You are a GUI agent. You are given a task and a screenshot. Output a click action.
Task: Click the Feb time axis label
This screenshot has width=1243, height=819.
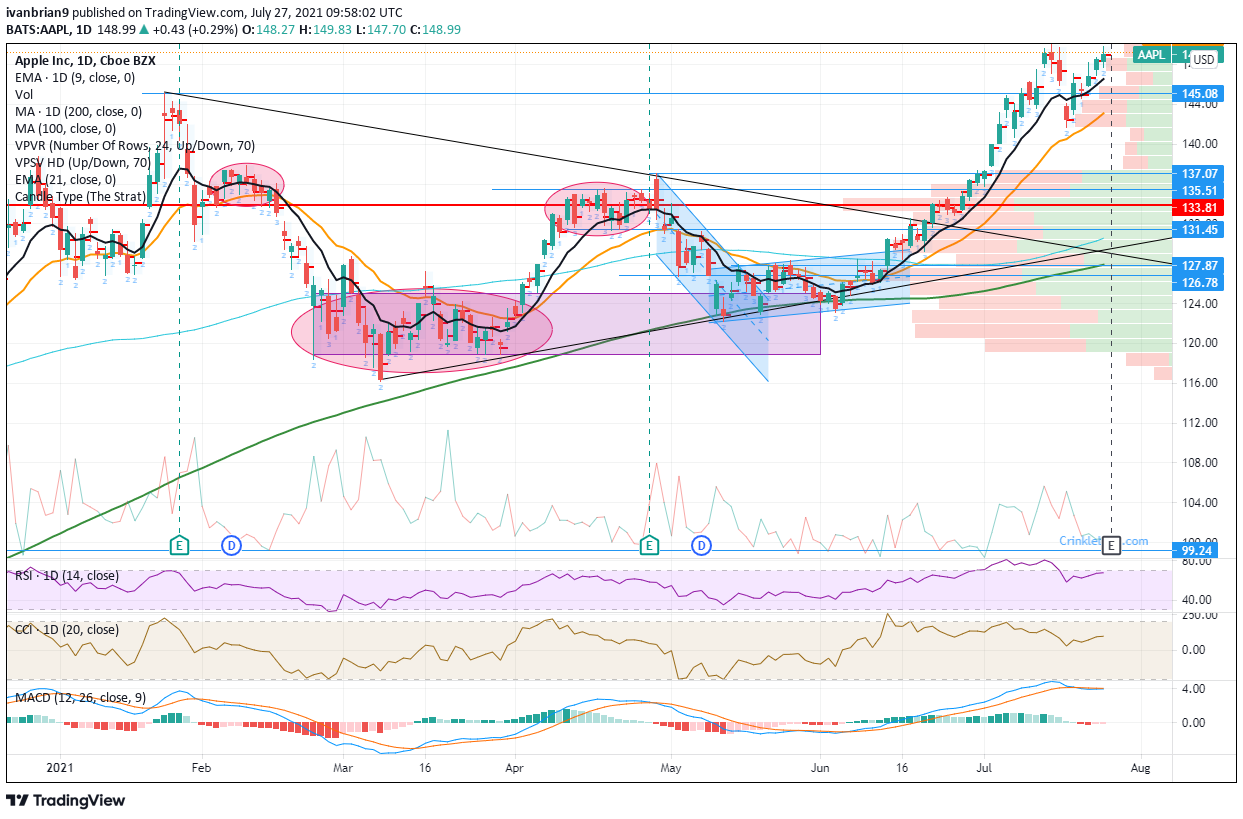(x=202, y=768)
